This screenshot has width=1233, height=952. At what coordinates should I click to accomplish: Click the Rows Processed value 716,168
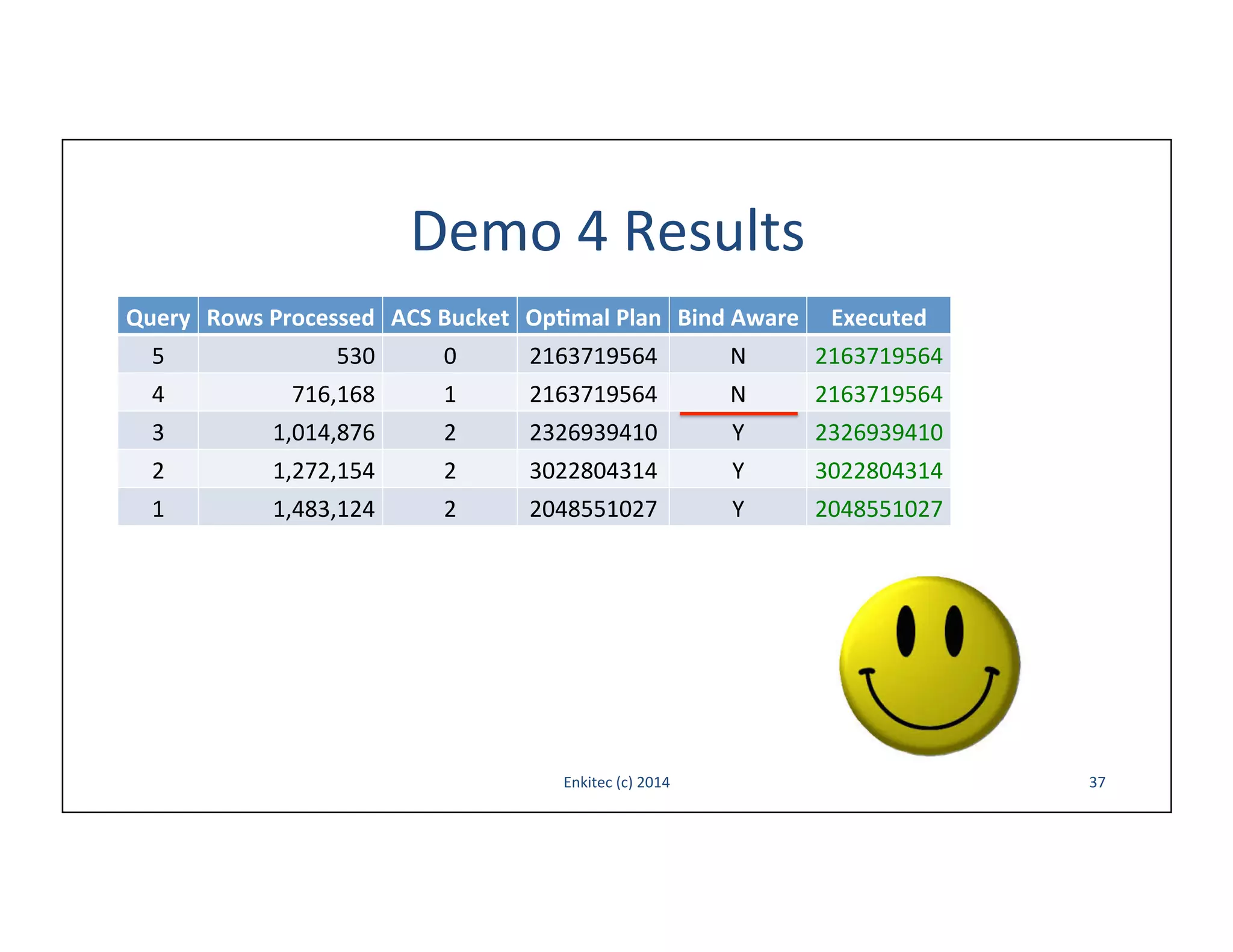(x=334, y=394)
